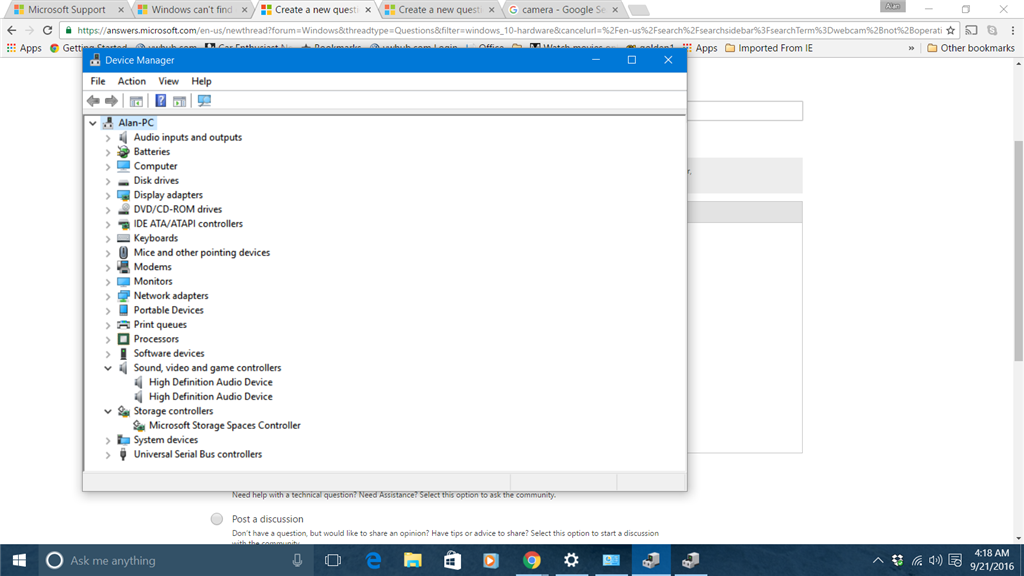
Task: Expand the Network adapters arrow
Action: click(x=108, y=296)
